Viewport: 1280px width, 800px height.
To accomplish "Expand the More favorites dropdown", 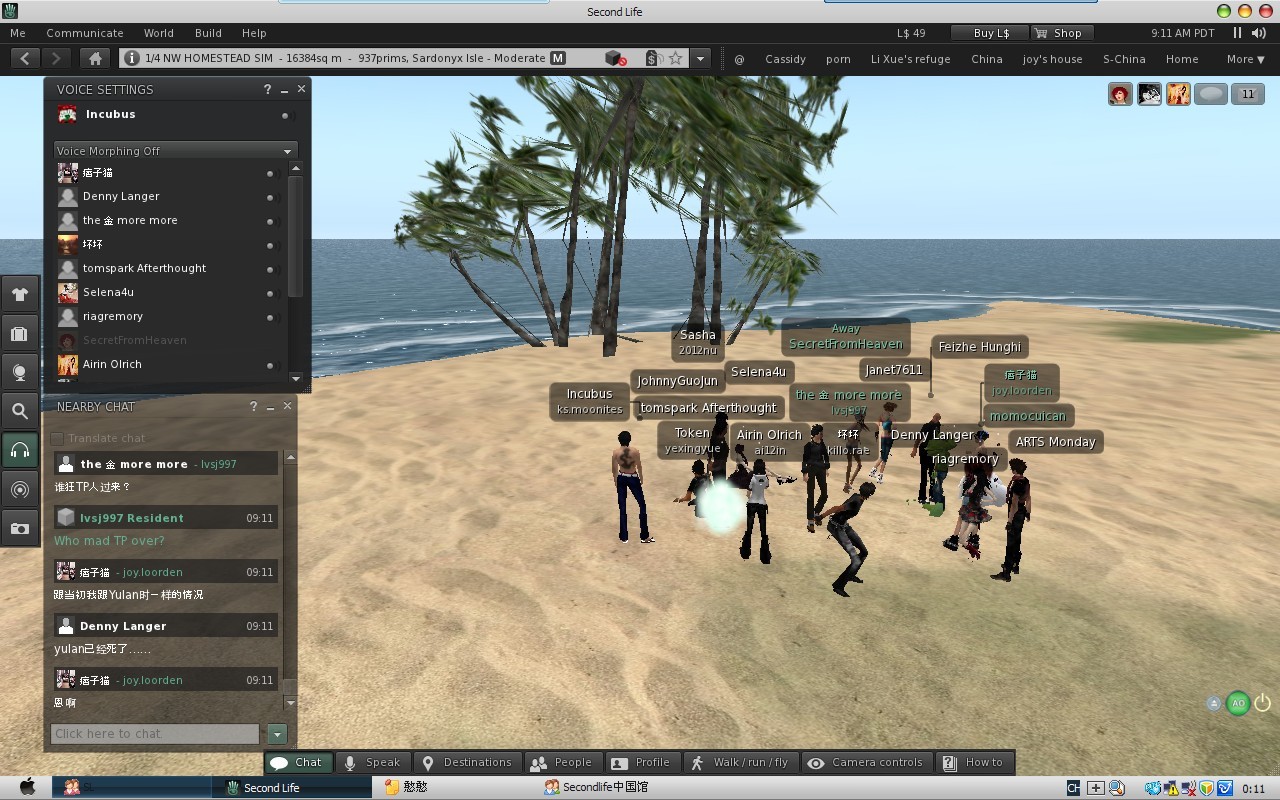I will click(x=1245, y=59).
